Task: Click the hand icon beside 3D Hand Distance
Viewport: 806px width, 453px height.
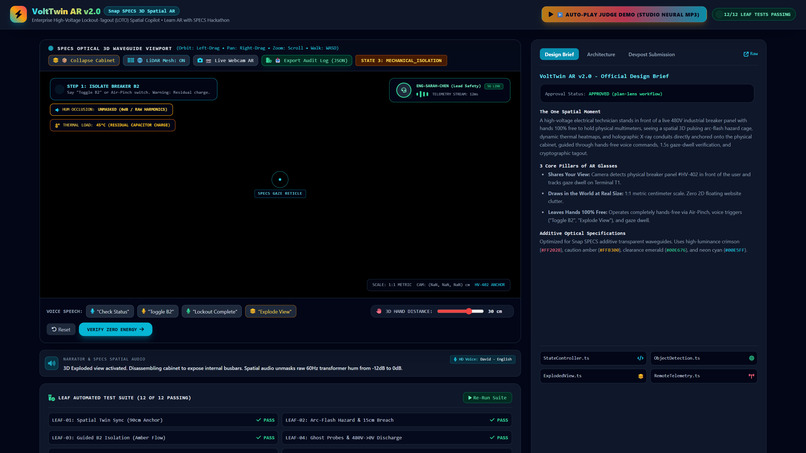Action: (x=379, y=311)
